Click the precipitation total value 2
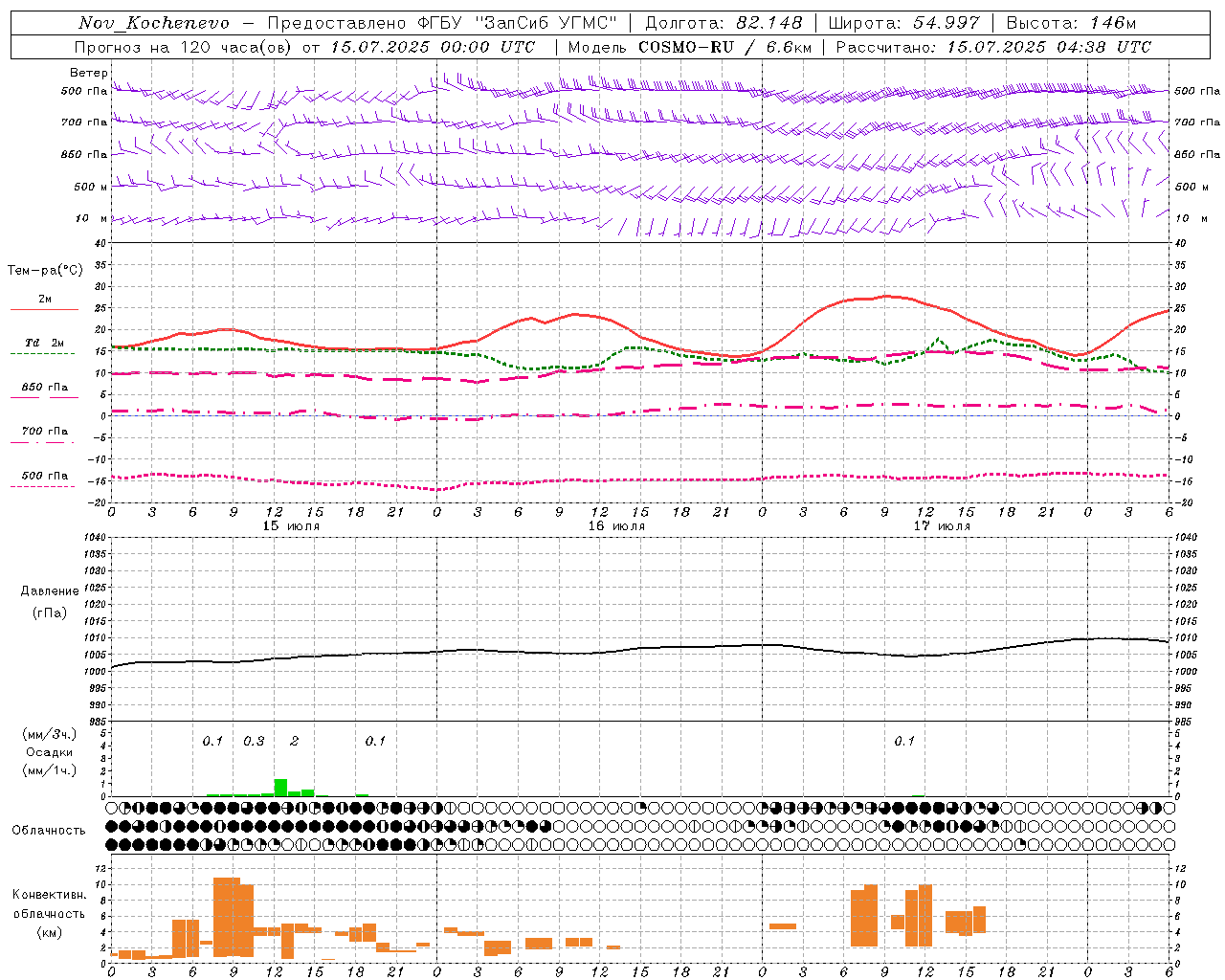Screen dimensions: 1225x980 pyautogui.click(x=294, y=741)
